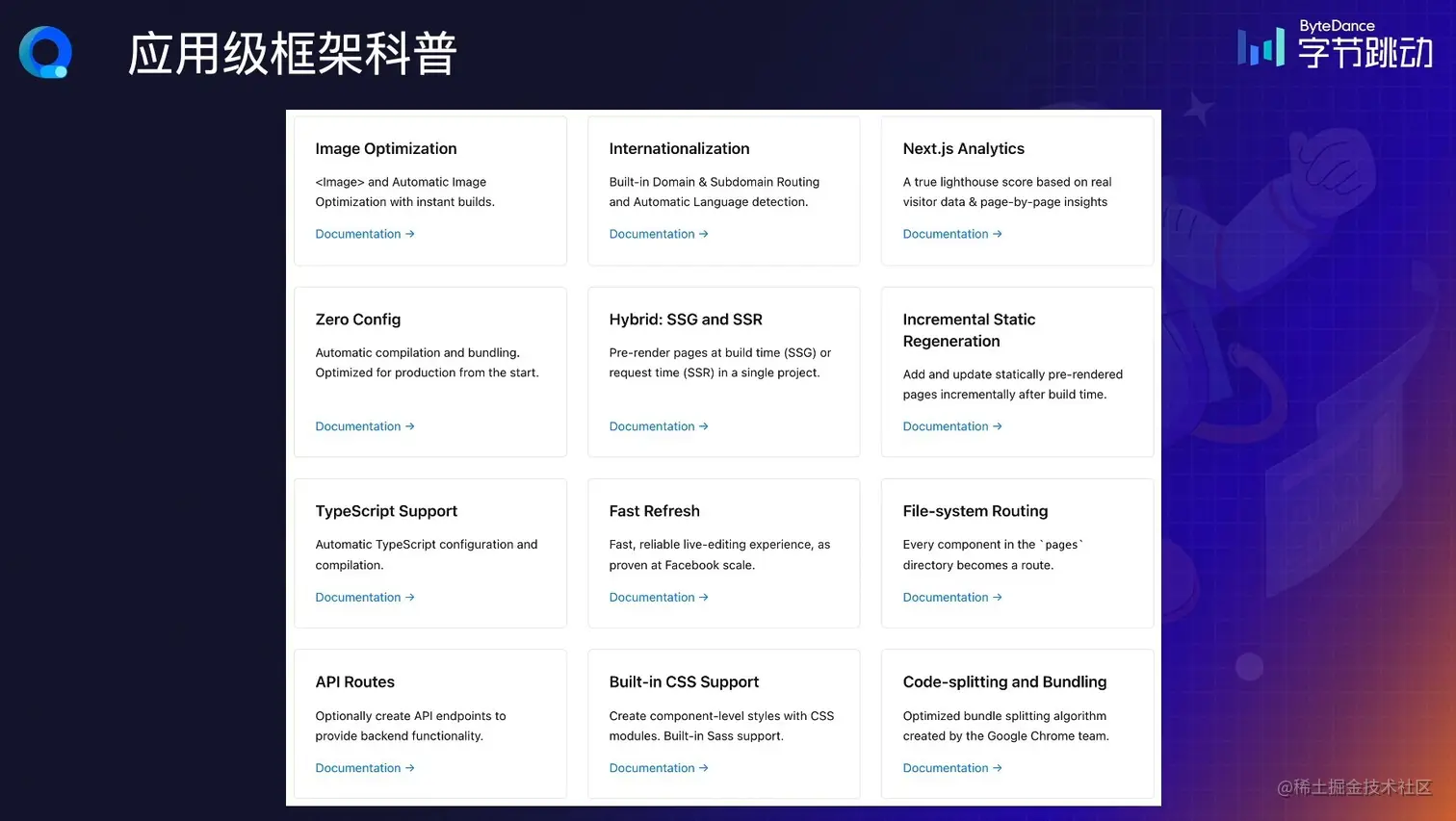Image resolution: width=1456 pixels, height=821 pixels.
Task: Click the slide title 应用级框架科普
Action: click(292, 54)
